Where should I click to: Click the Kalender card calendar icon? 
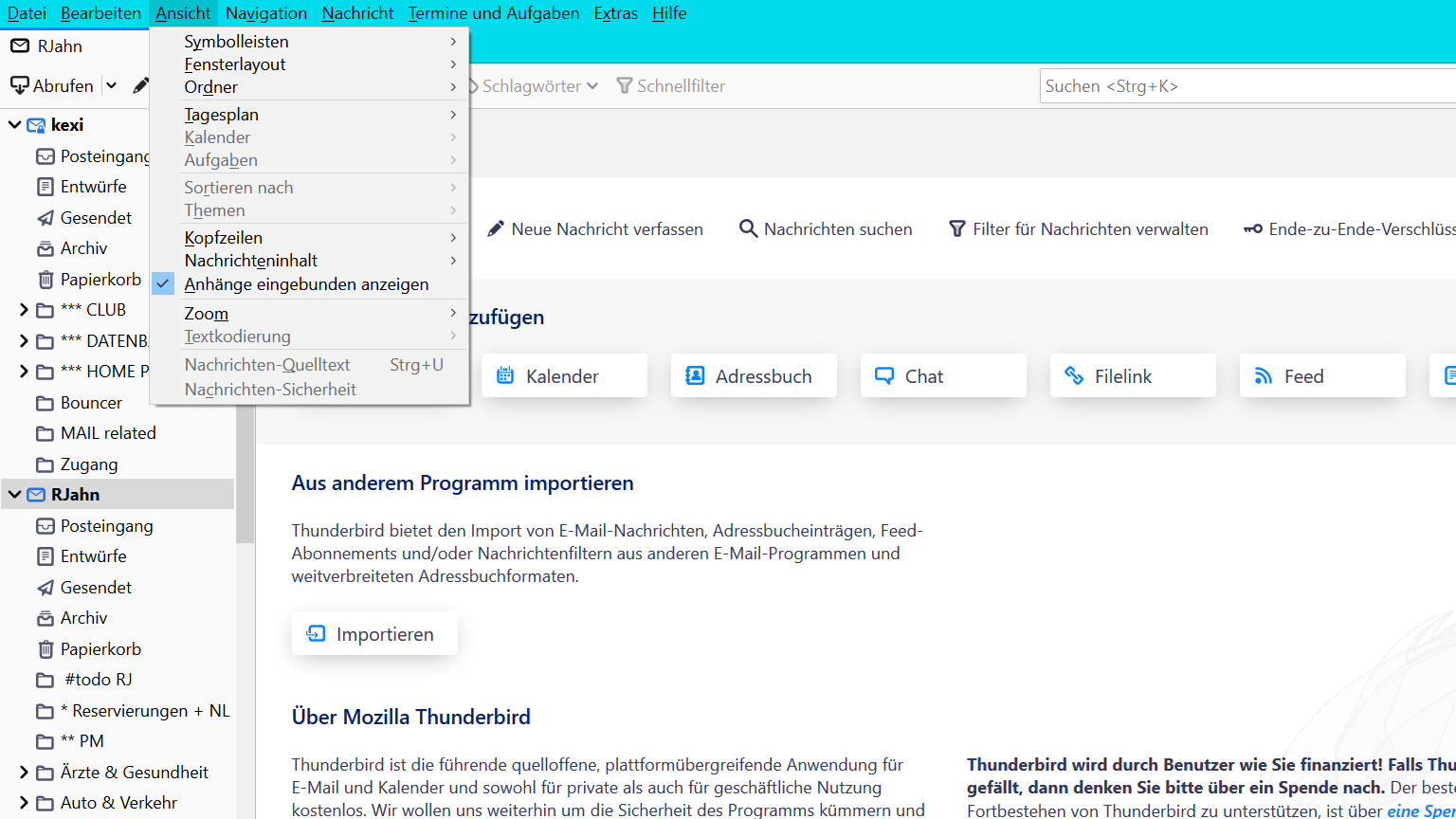[x=505, y=376]
